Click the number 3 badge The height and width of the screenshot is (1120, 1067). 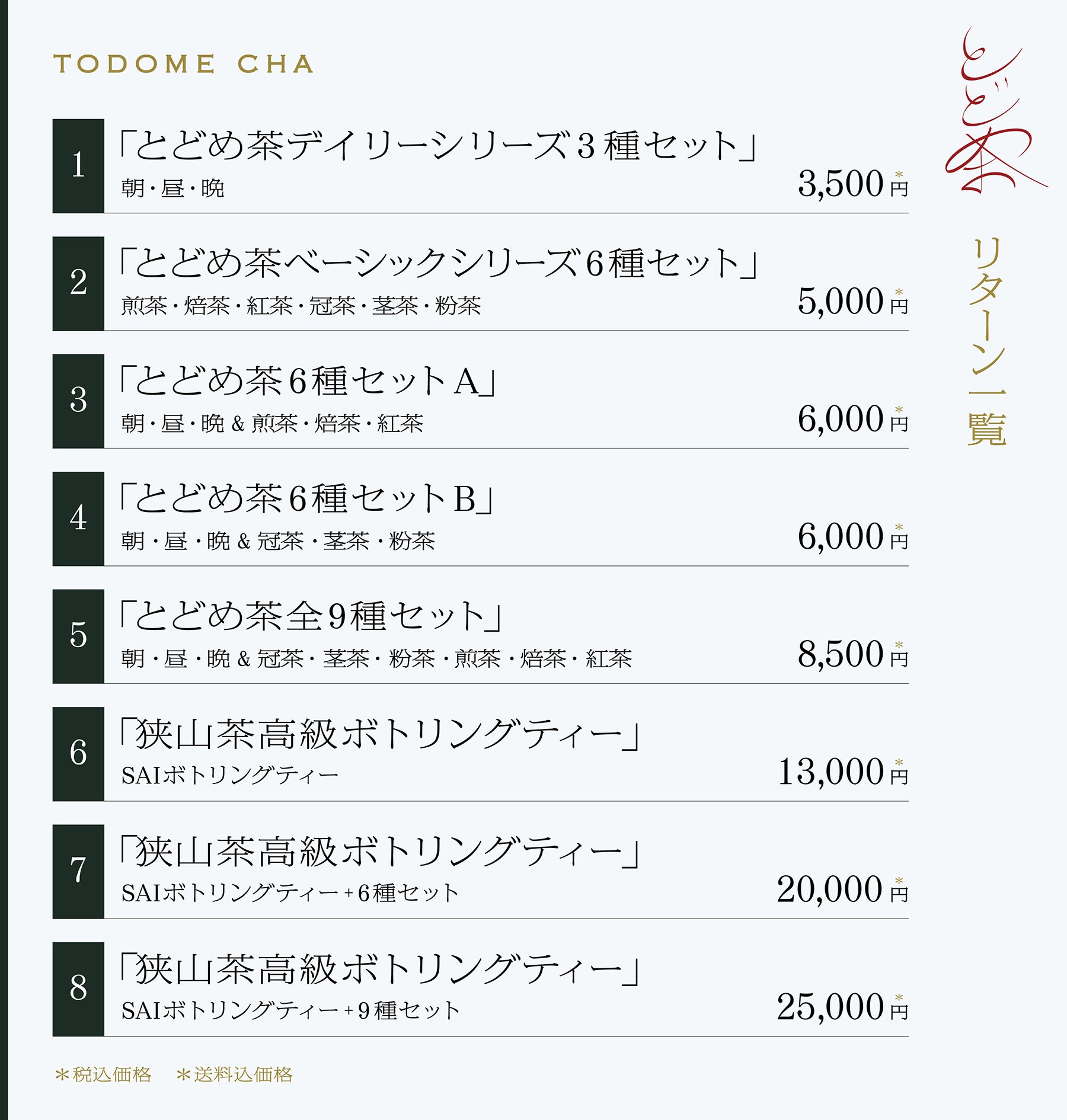click(78, 401)
